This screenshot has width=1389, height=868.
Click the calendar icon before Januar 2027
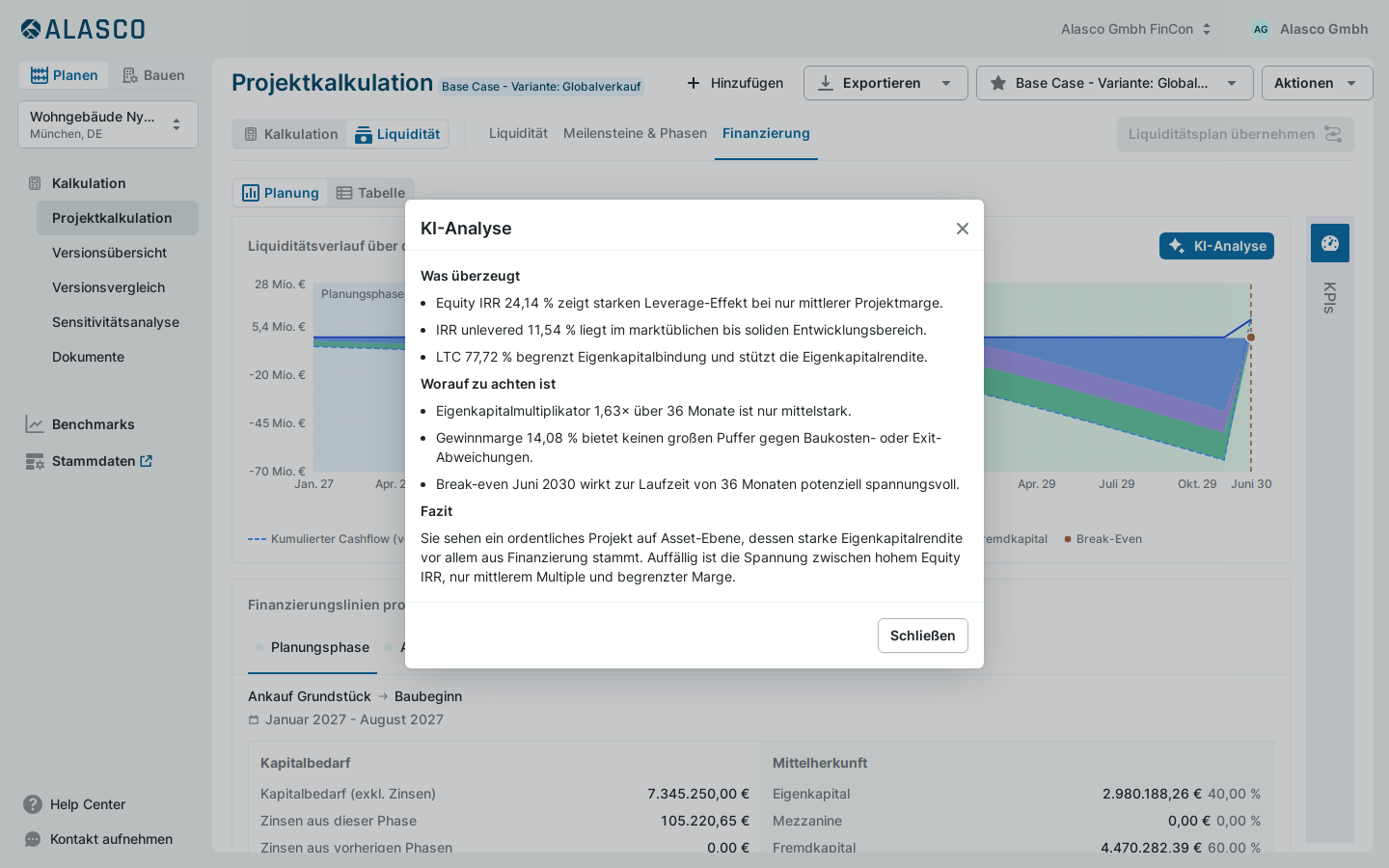pos(254,719)
